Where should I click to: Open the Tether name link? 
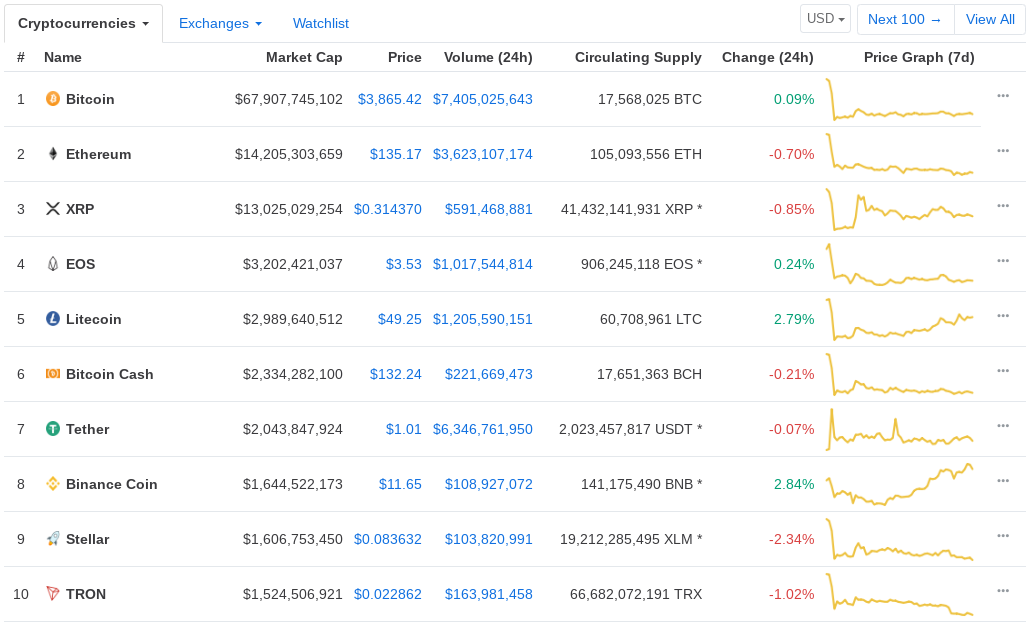point(87,429)
